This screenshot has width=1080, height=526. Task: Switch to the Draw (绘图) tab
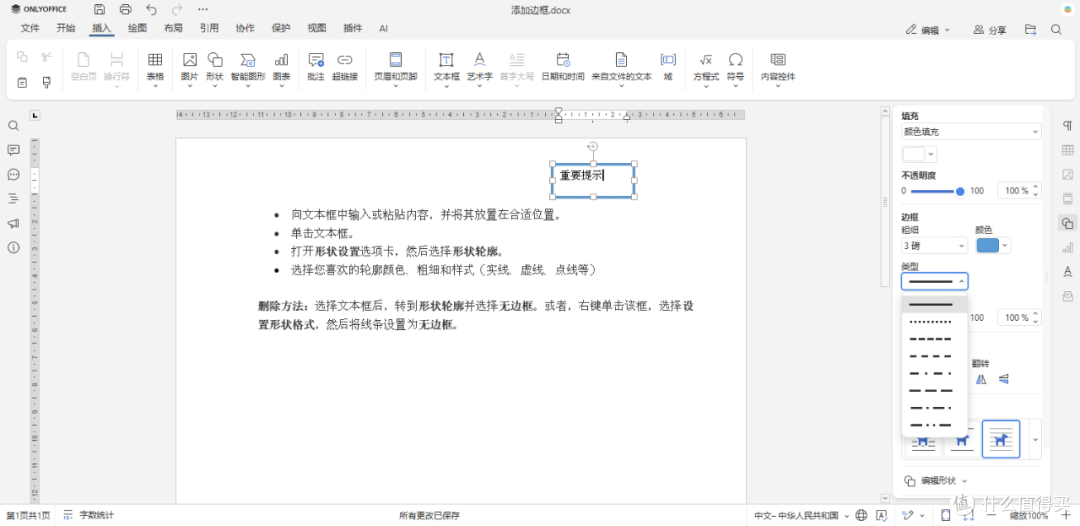click(x=137, y=28)
